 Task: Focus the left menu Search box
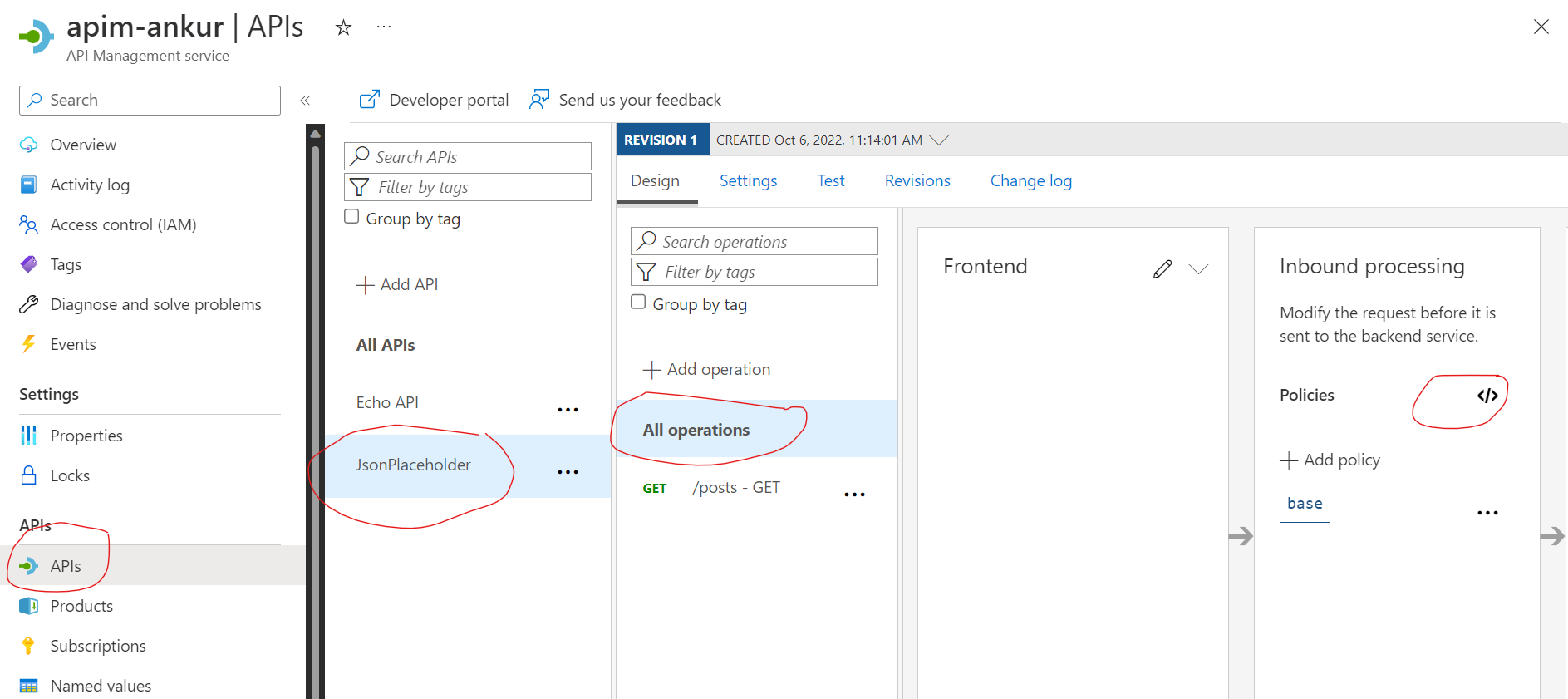click(x=150, y=101)
